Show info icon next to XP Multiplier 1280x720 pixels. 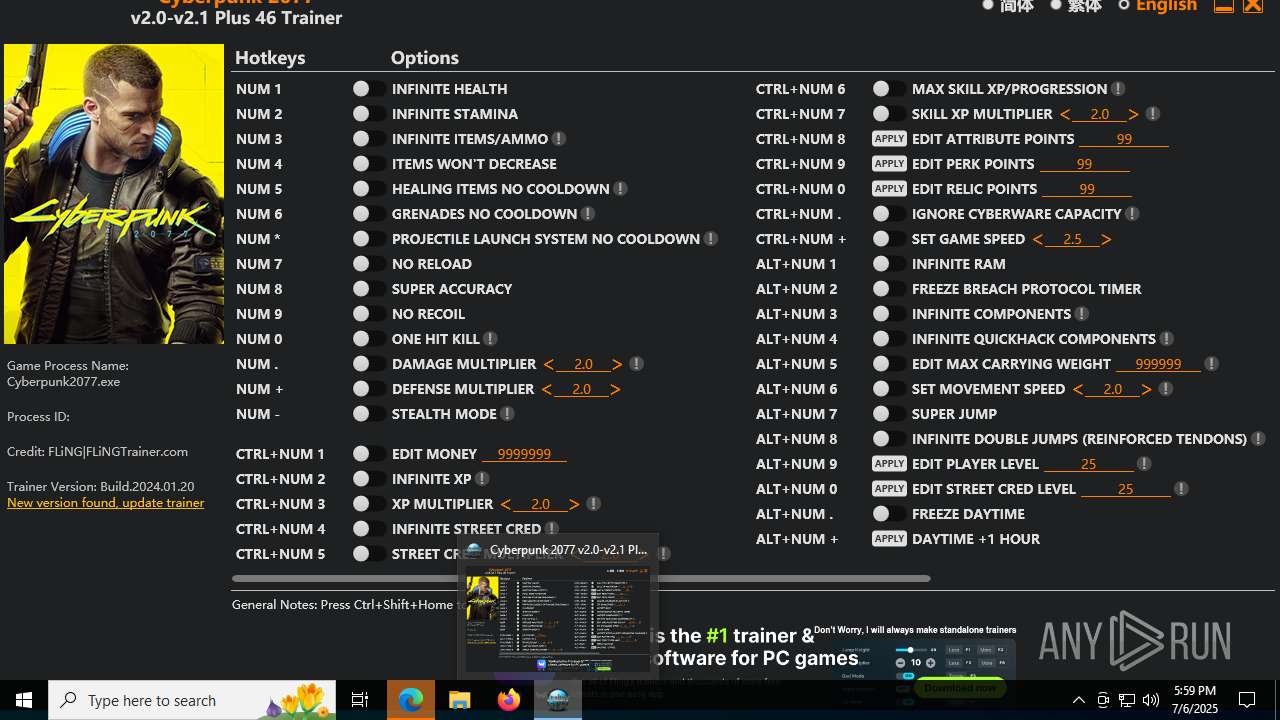tap(593, 504)
